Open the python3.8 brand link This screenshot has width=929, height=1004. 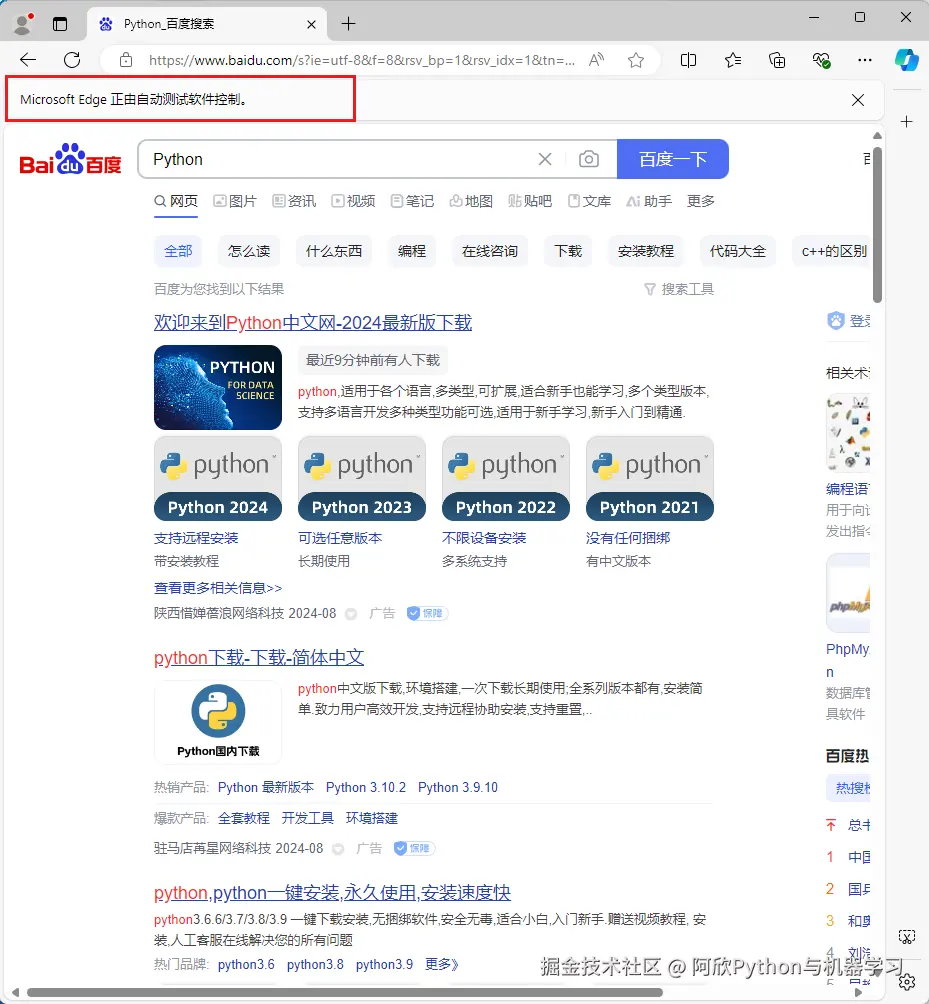click(x=315, y=964)
